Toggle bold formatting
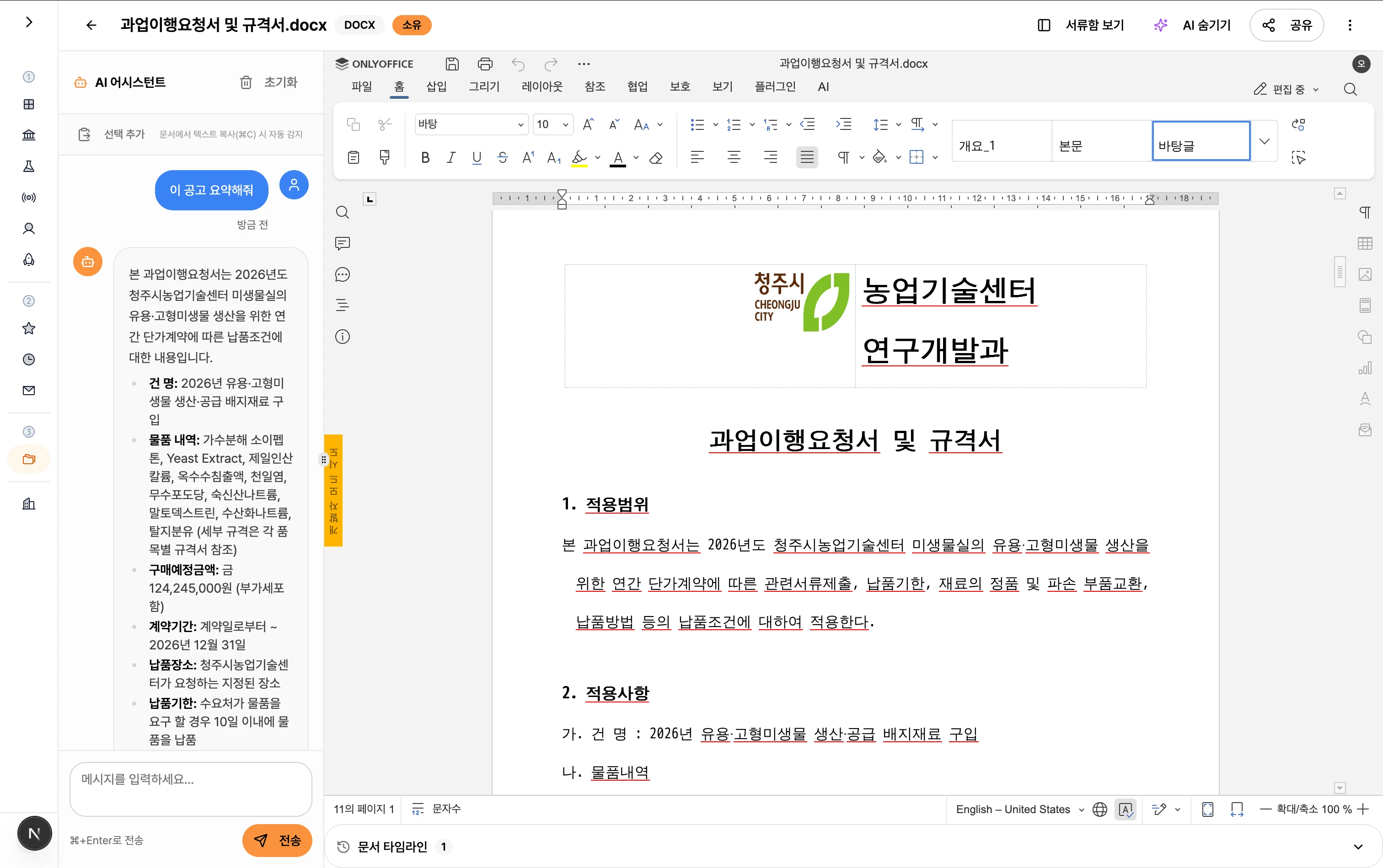This screenshot has height=868, width=1383. [425, 157]
